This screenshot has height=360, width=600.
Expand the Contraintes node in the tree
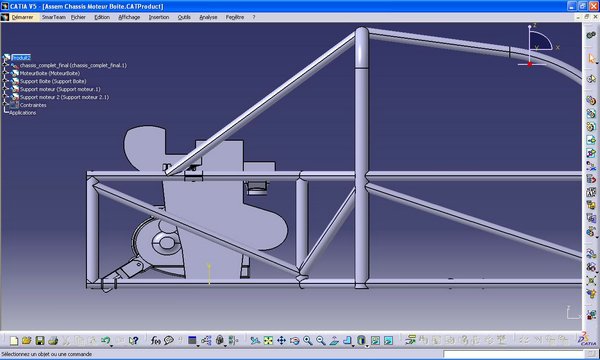5,105
